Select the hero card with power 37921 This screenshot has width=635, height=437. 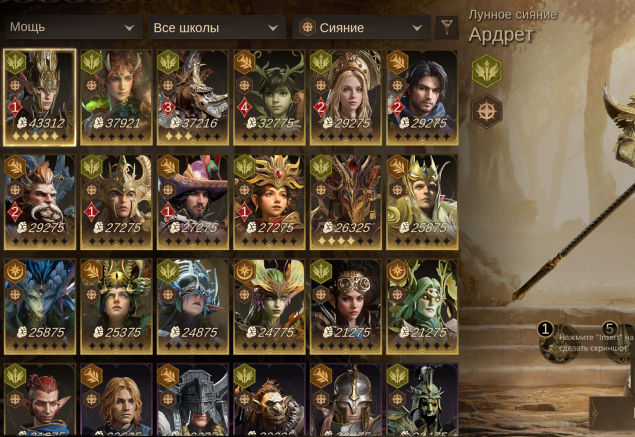pyautogui.click(x=116, y=97)
